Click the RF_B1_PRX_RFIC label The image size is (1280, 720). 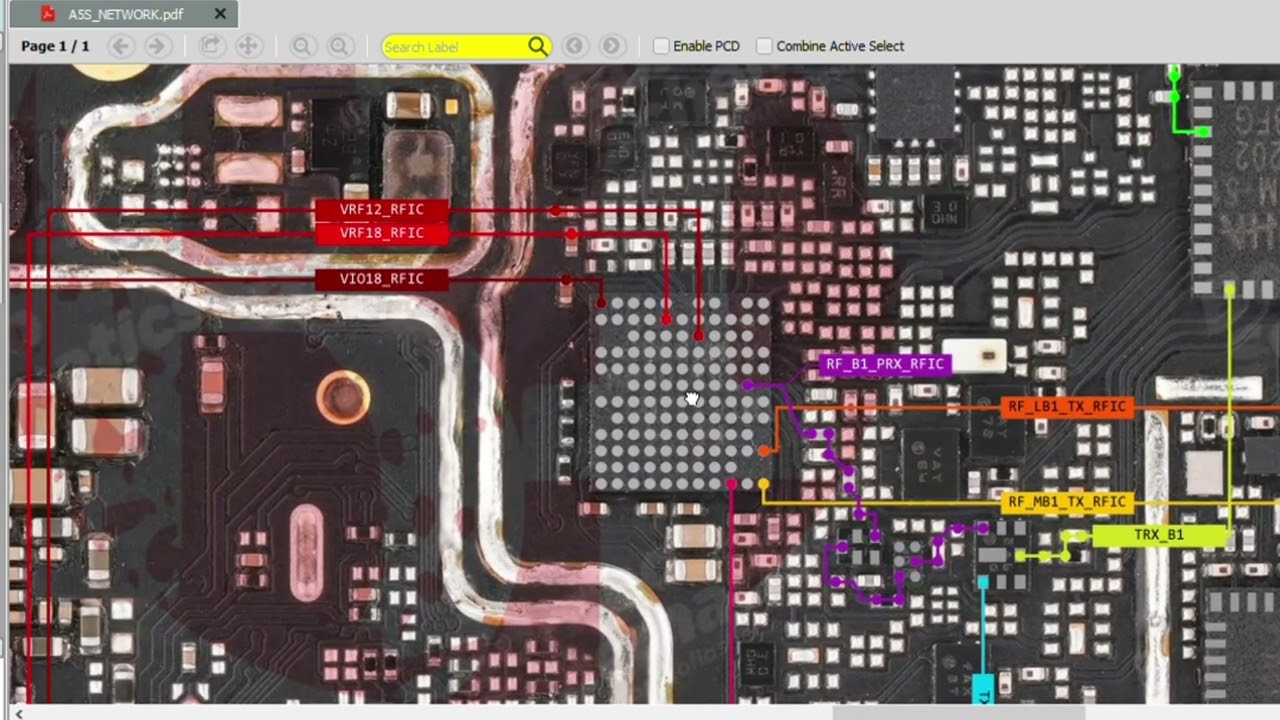[x=885, y=364]
